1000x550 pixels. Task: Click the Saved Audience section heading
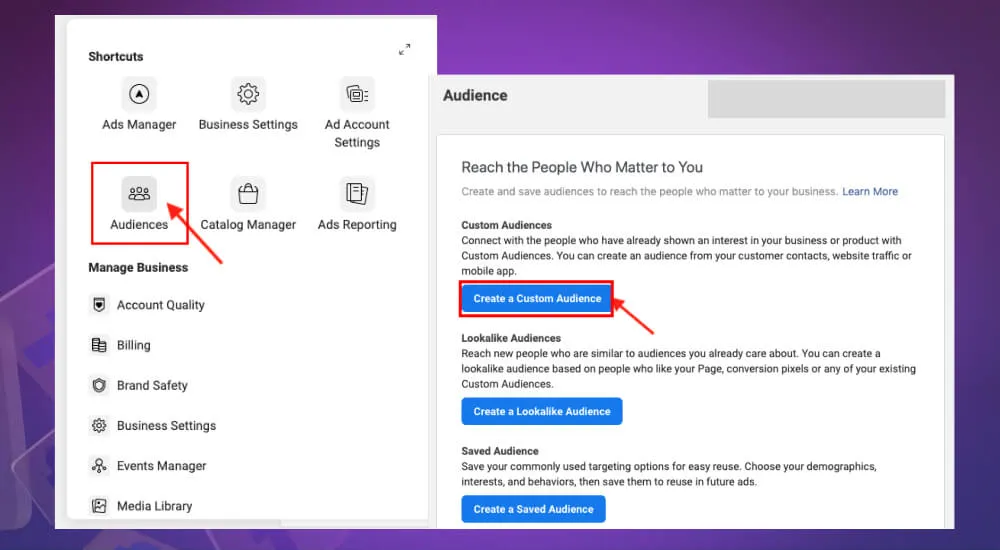[x=500, y=451]
